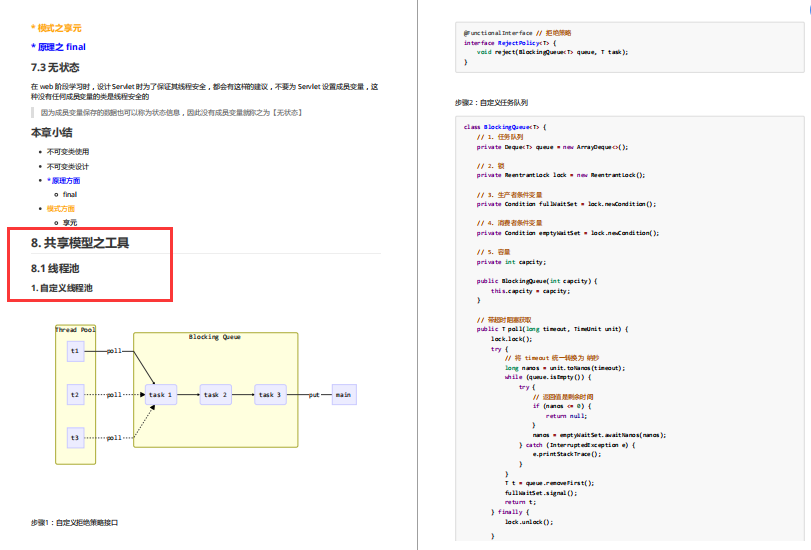
Task: Click the '// 返回值是剩余时间' comment
Action: (563, 397)
